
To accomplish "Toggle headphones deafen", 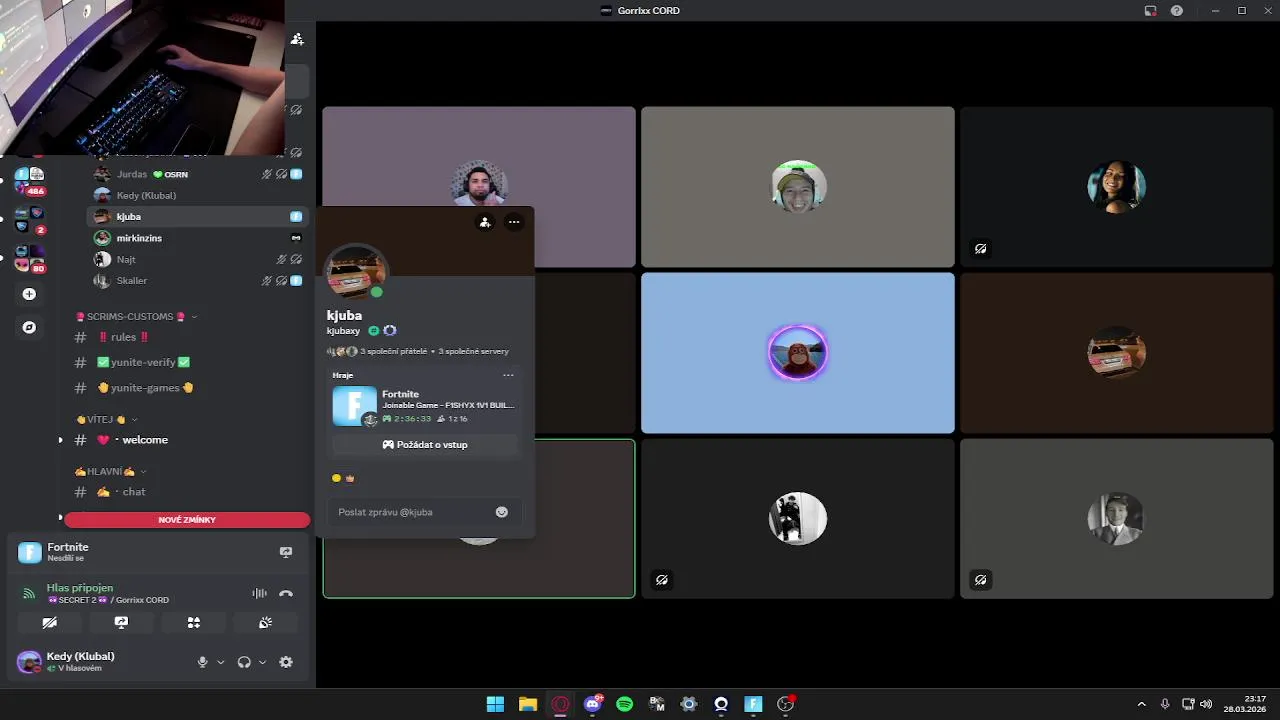I will 244,662.
